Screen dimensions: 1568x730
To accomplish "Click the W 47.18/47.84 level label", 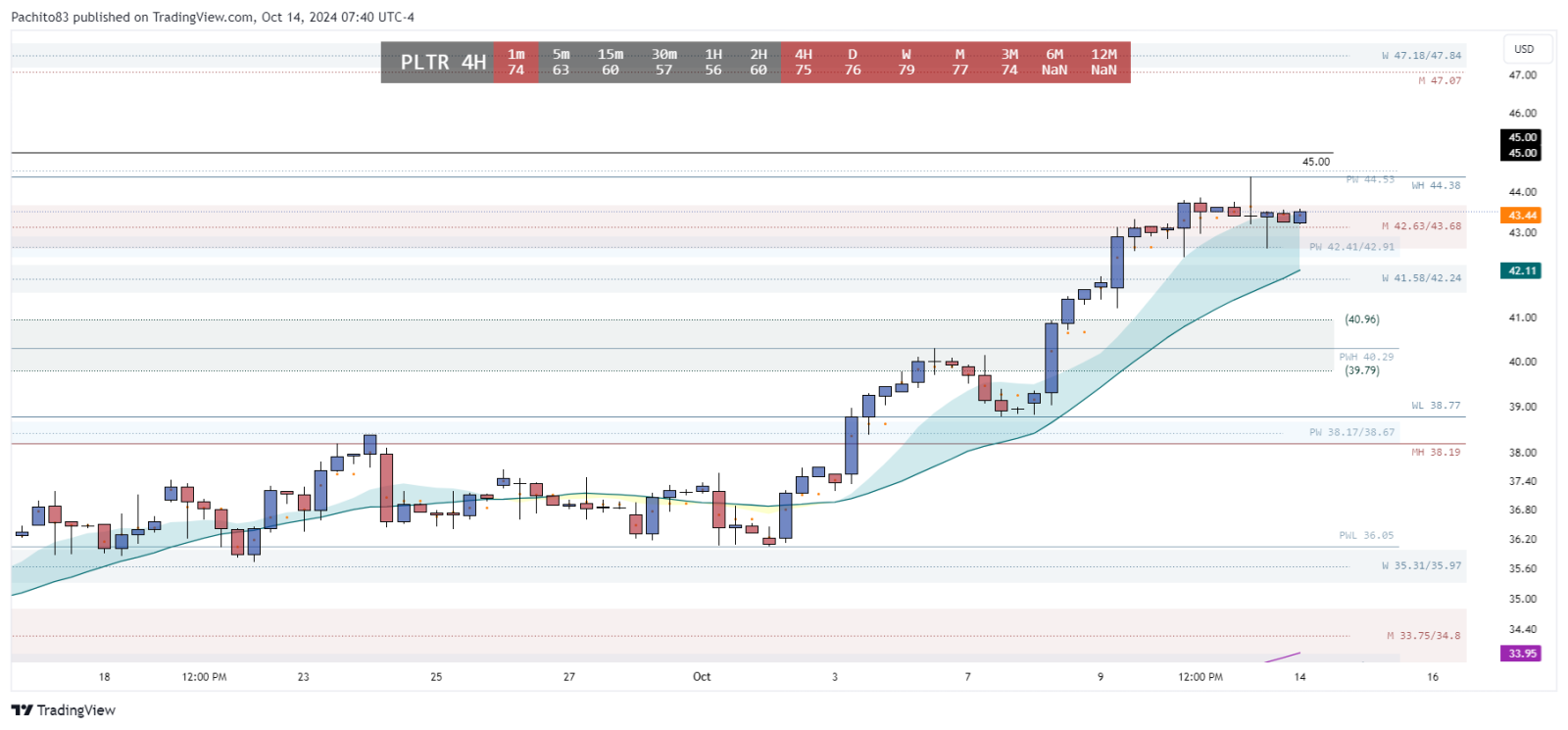I will [x=1421, y=56].
